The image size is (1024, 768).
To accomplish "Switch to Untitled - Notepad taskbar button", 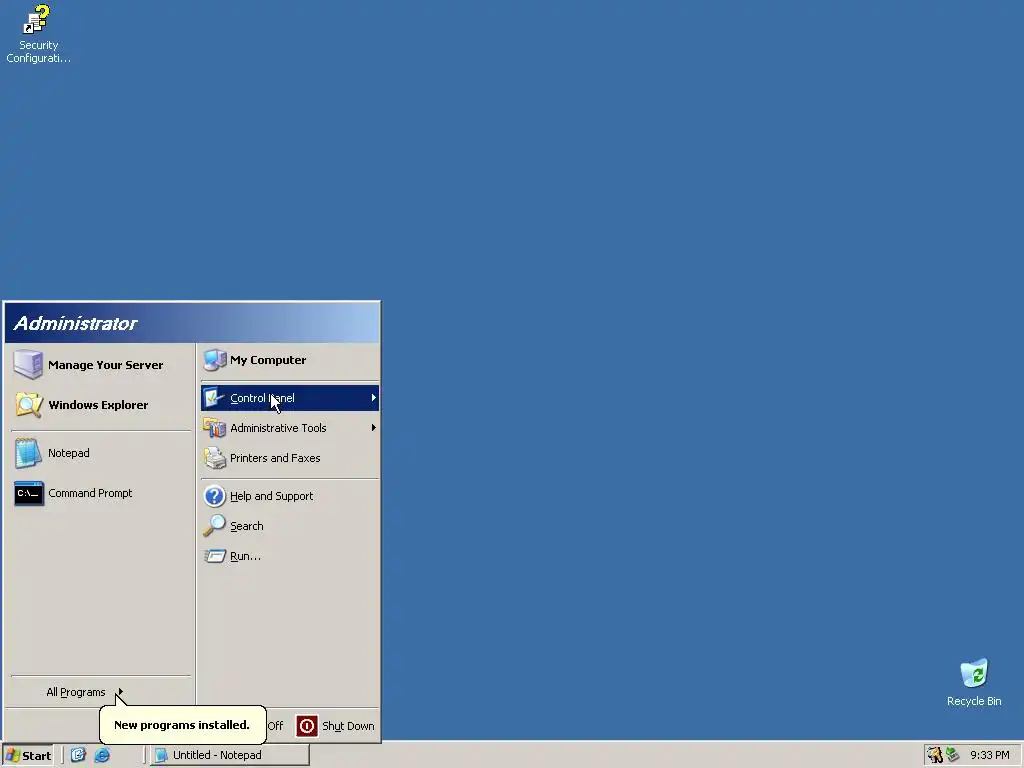I will point(230,755).
